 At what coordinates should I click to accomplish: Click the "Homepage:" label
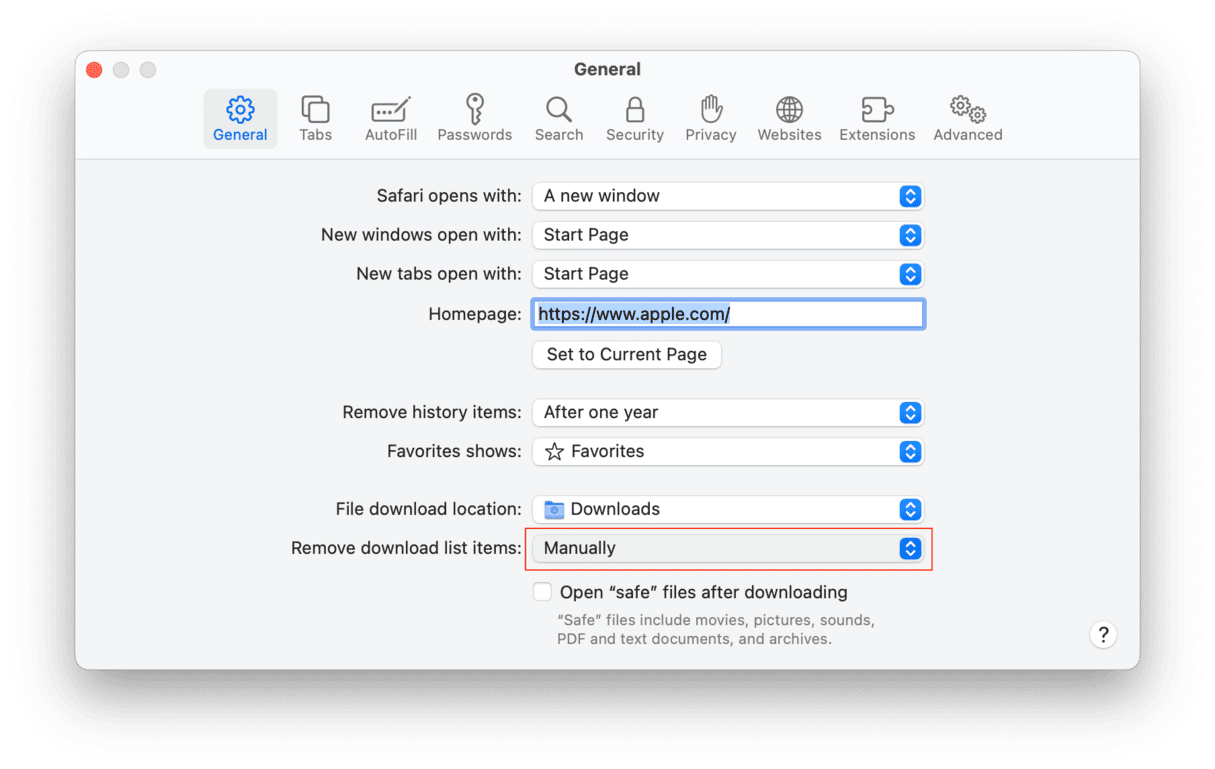click(475, 314)
